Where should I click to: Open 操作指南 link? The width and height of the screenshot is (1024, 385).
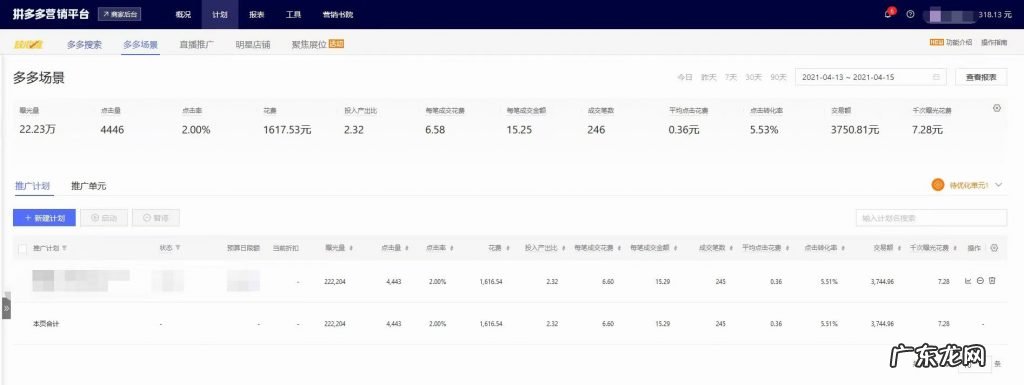(994, 42)
